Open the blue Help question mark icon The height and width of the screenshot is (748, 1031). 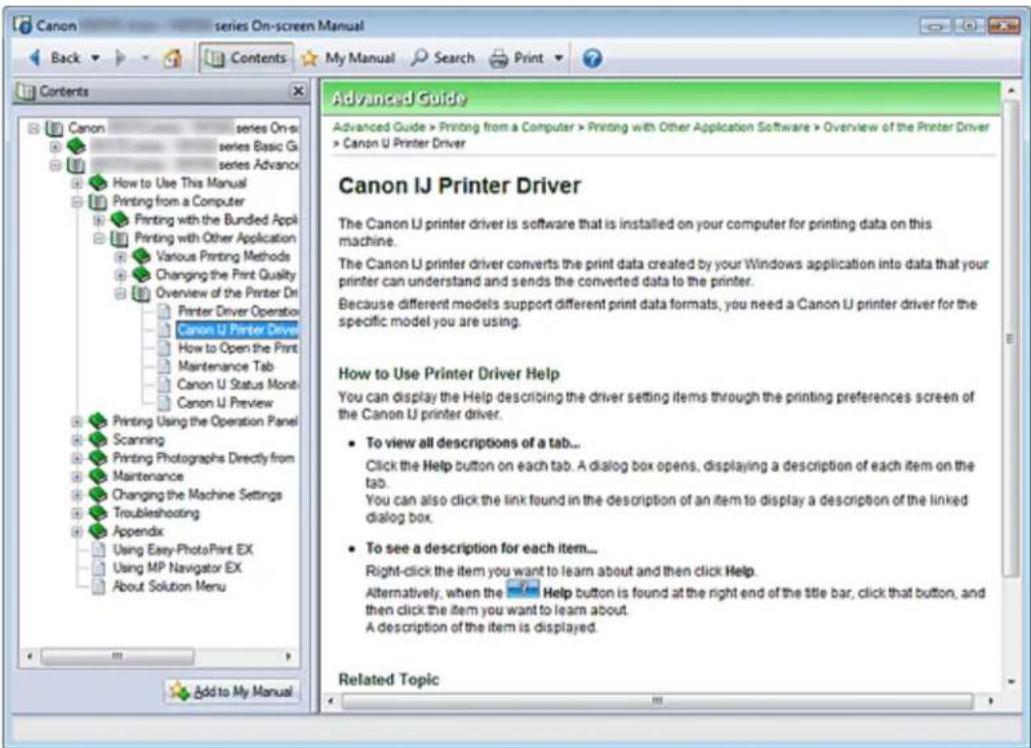[x=592, y=58]
